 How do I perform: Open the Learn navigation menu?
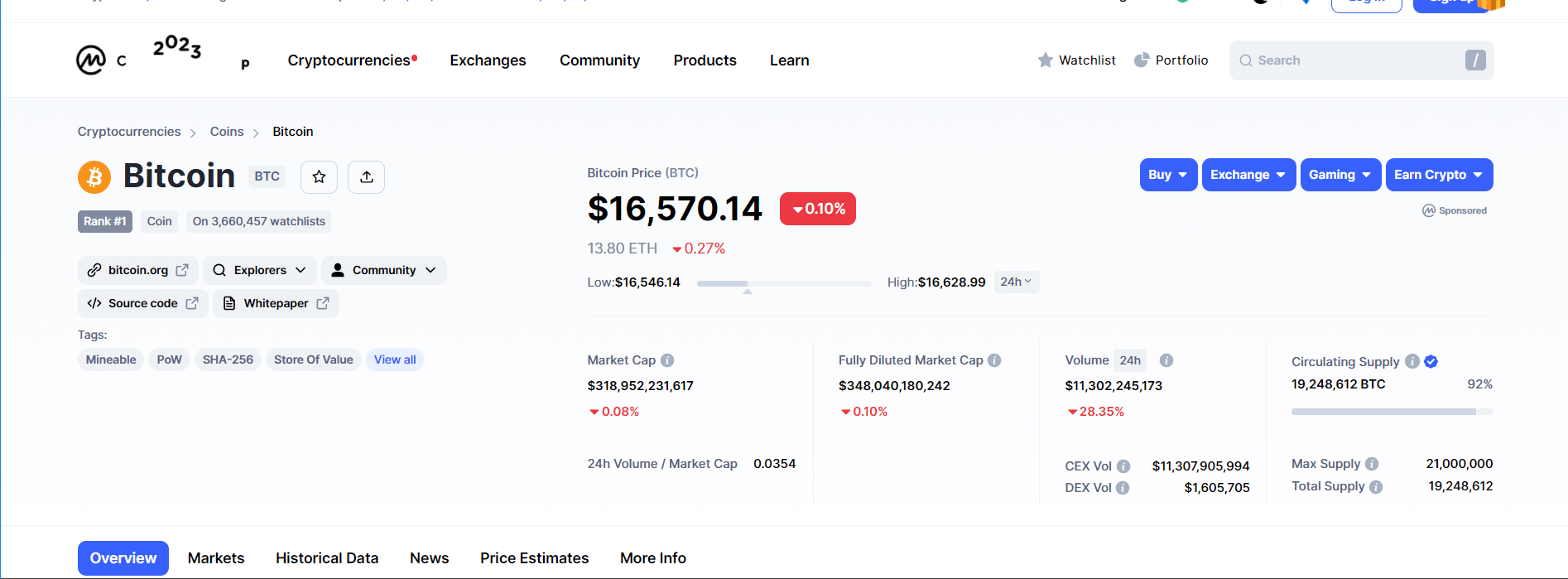789,60
